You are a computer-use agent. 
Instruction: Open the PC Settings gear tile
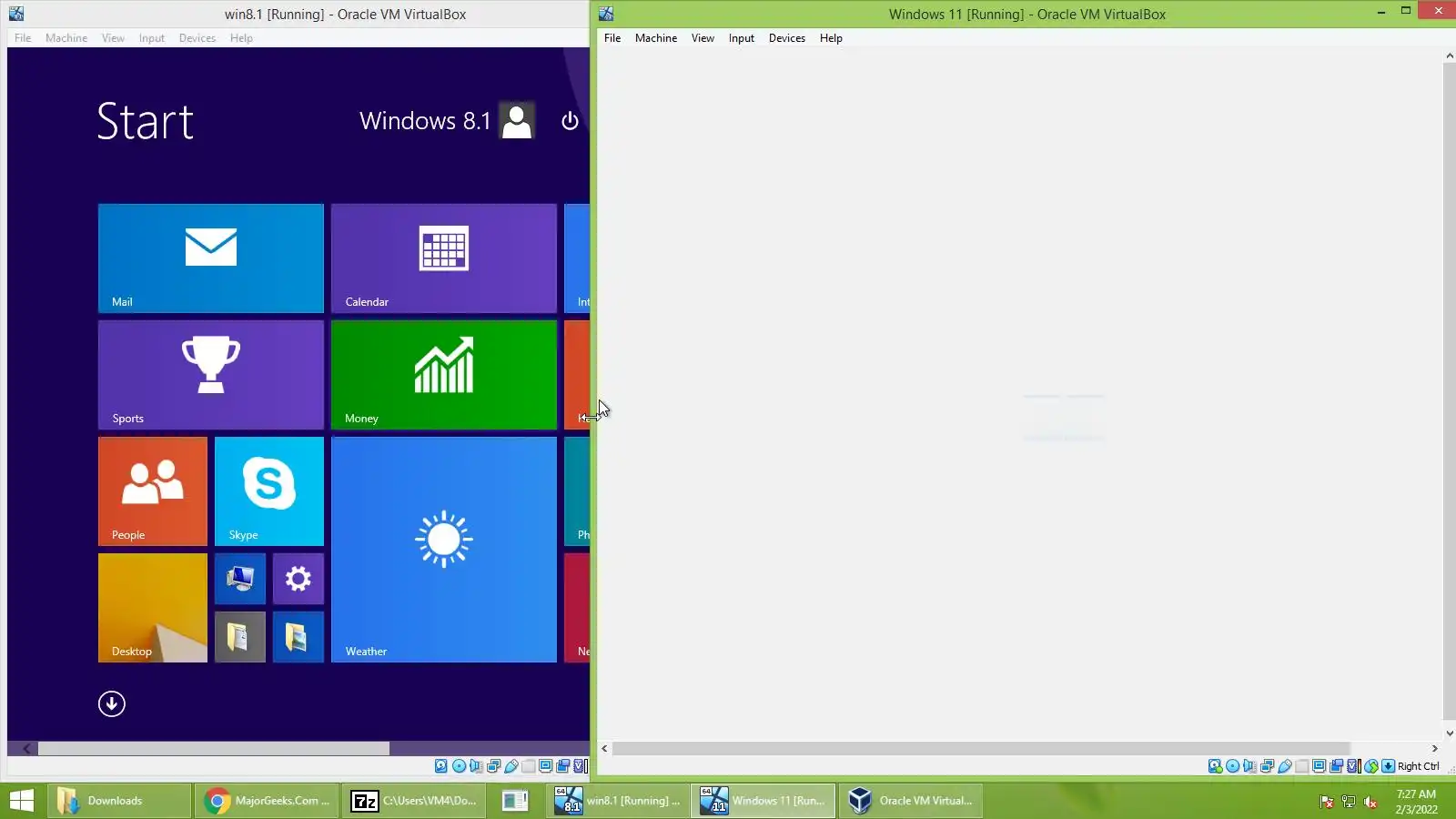(298, 579)
